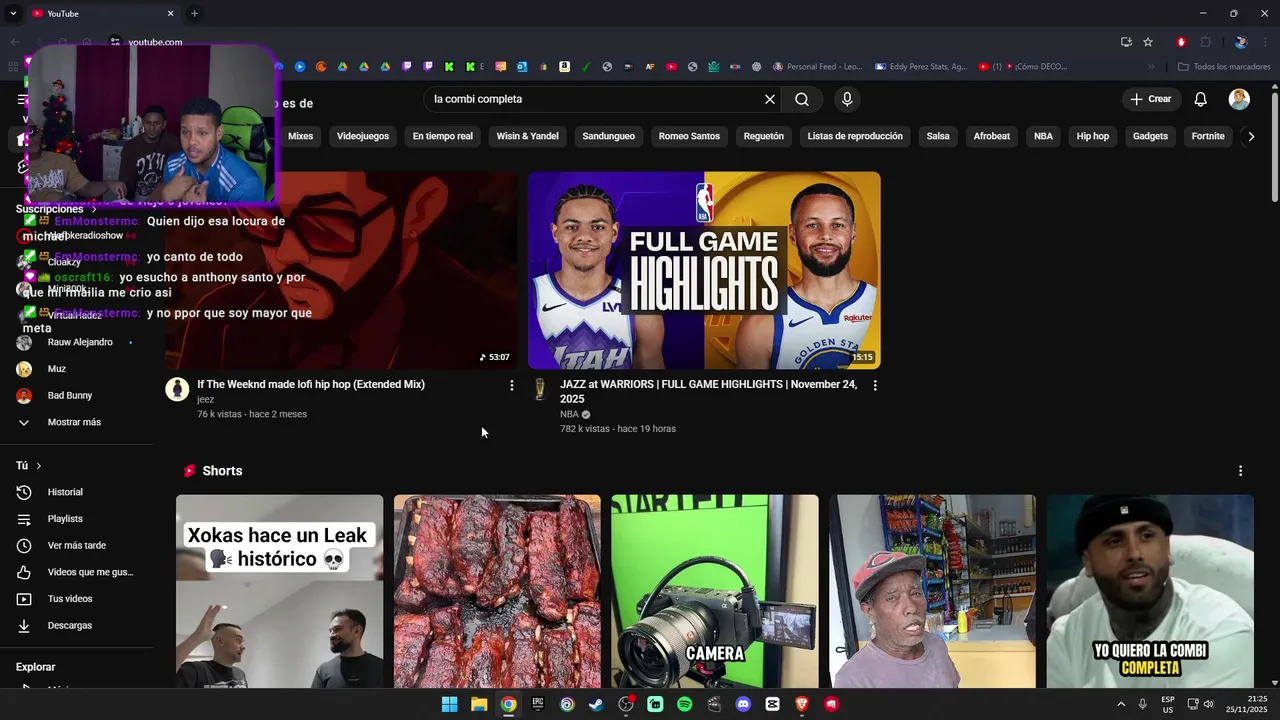This screenshot has width=1280, height=720.
Task: Open the tab search dropdown arrow
Action: pos(13,13)
